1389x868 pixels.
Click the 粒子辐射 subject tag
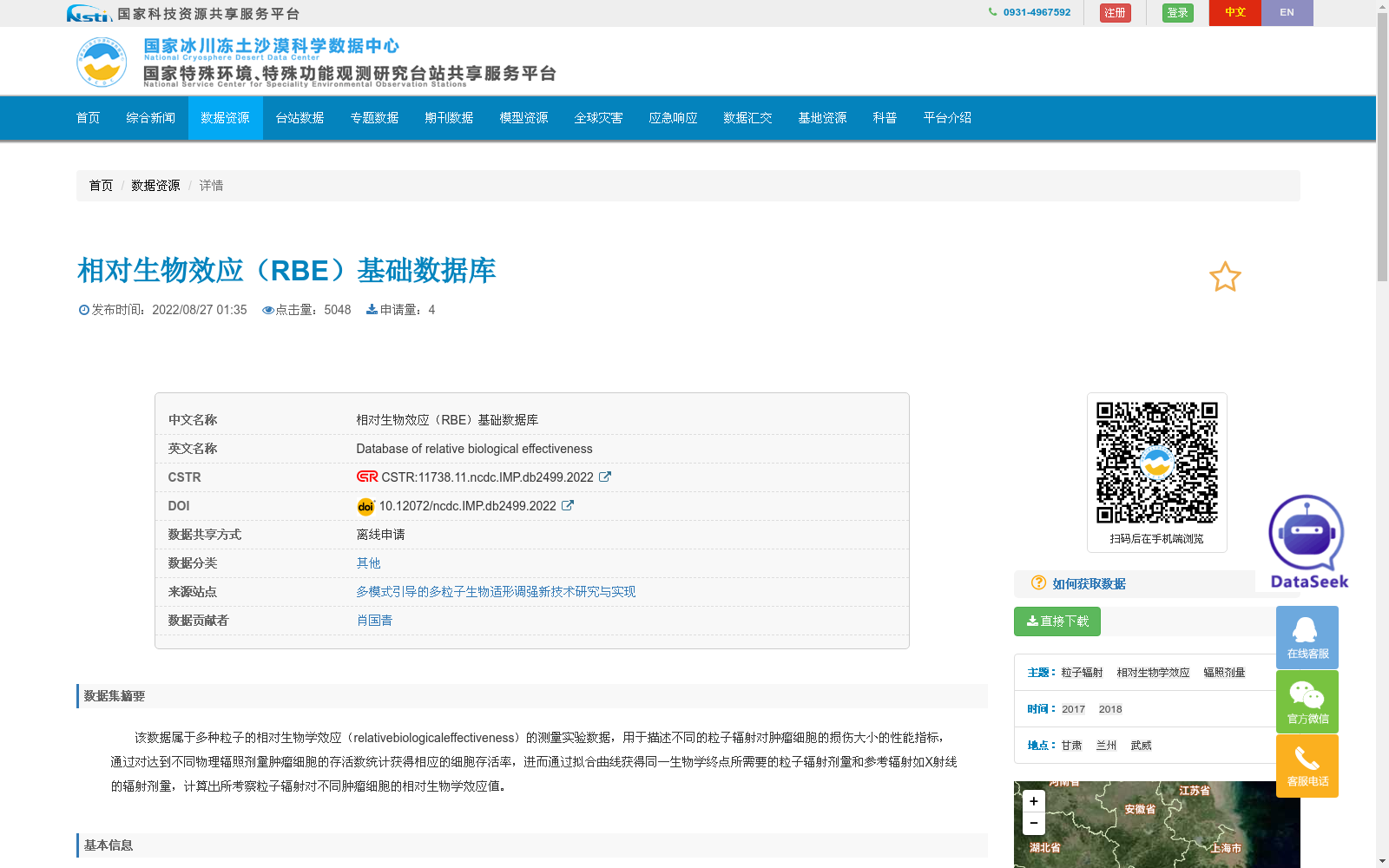(1082, 673)
